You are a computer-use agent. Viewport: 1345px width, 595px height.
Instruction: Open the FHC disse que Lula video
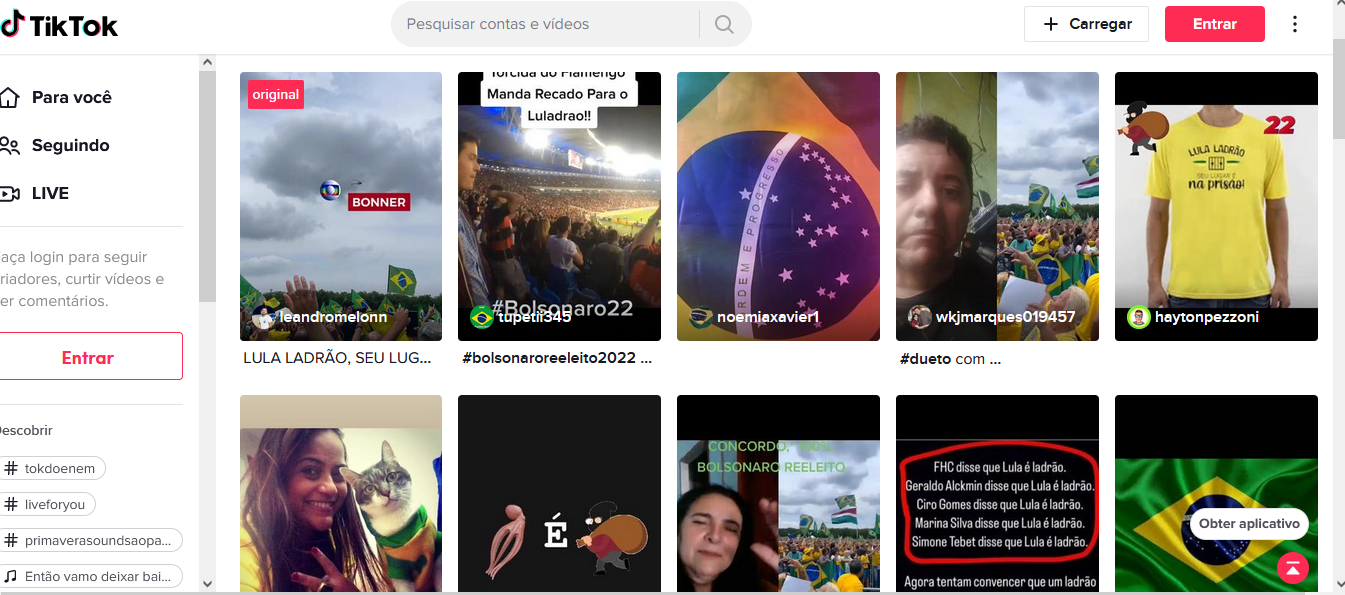point(997,493)
